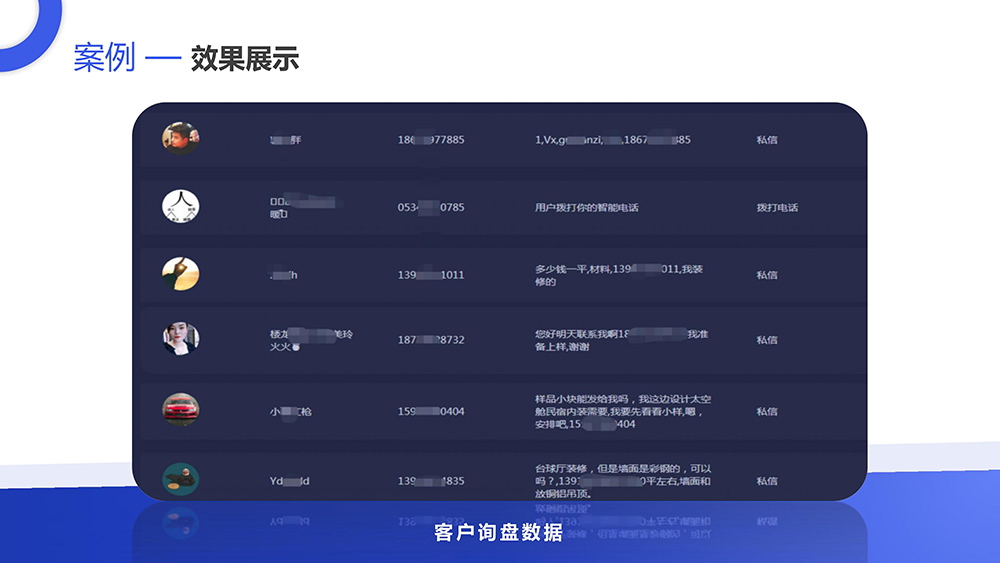
Task: Click the red car avatar
Action: (181, 410)
